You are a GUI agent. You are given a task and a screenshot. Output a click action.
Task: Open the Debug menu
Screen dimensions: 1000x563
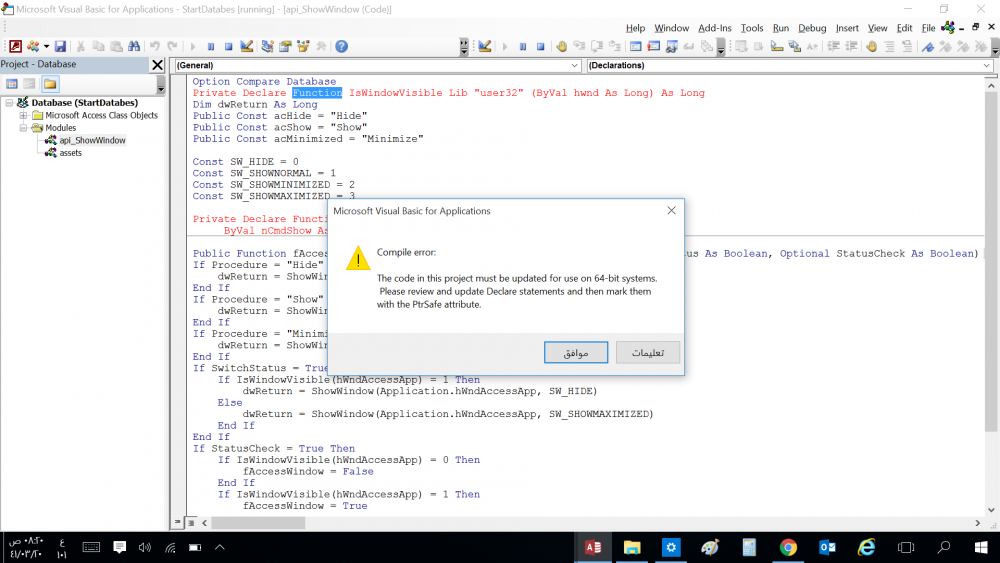point(812,28)
